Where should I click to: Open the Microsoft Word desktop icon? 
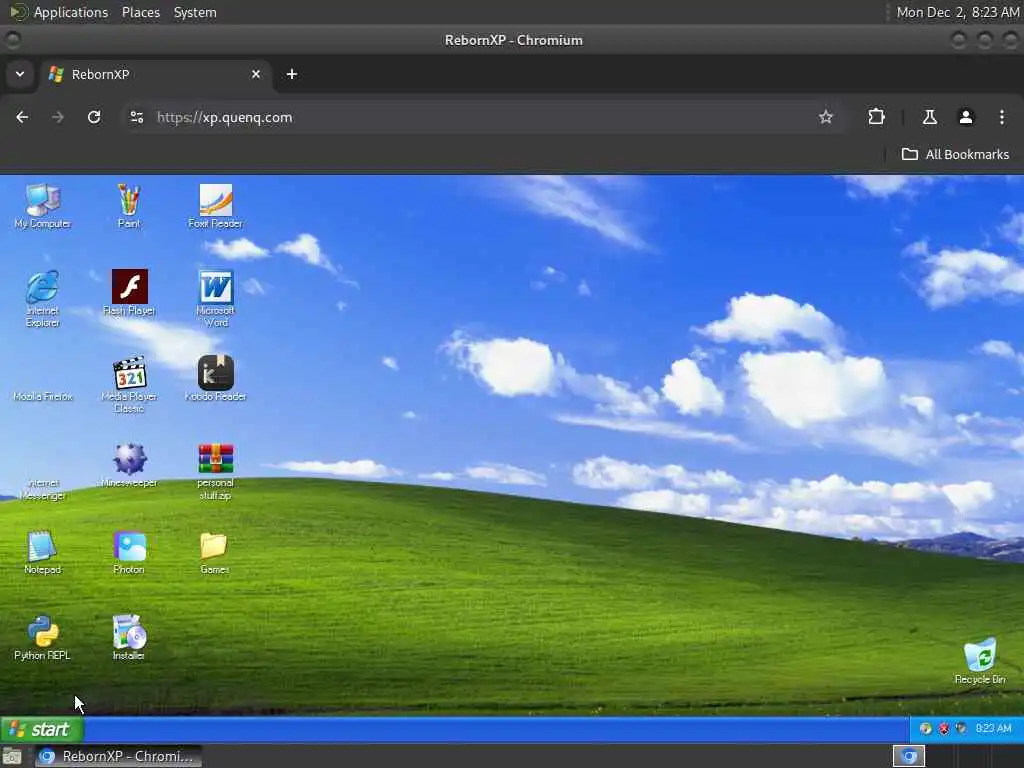pos(216,298)
